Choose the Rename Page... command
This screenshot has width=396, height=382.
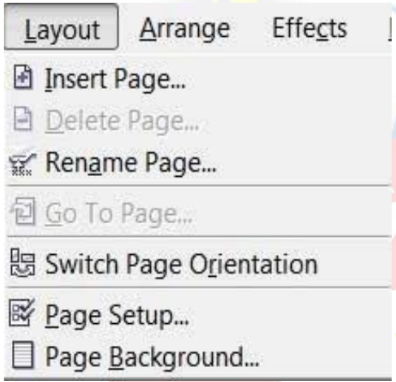click(199, 163)
